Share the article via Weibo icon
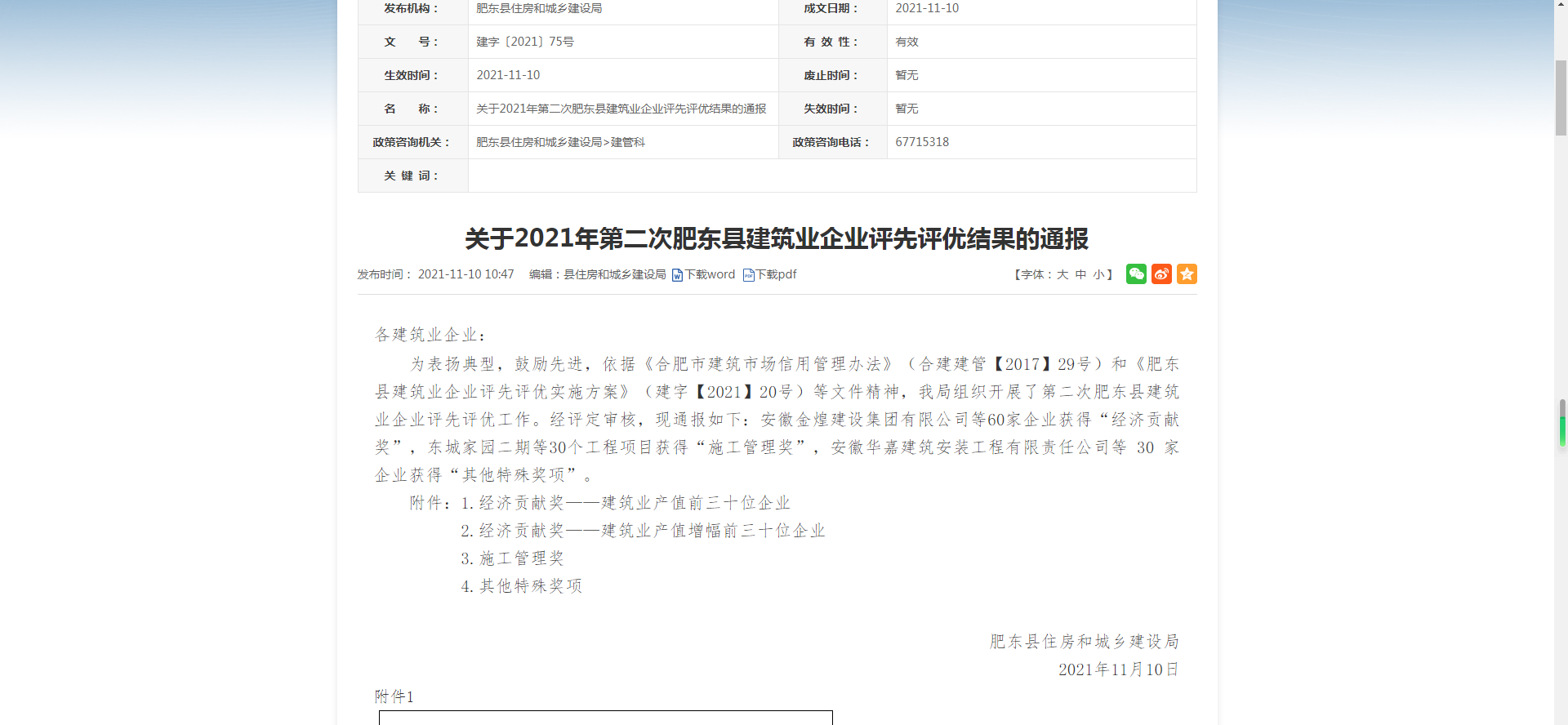 1161,274
